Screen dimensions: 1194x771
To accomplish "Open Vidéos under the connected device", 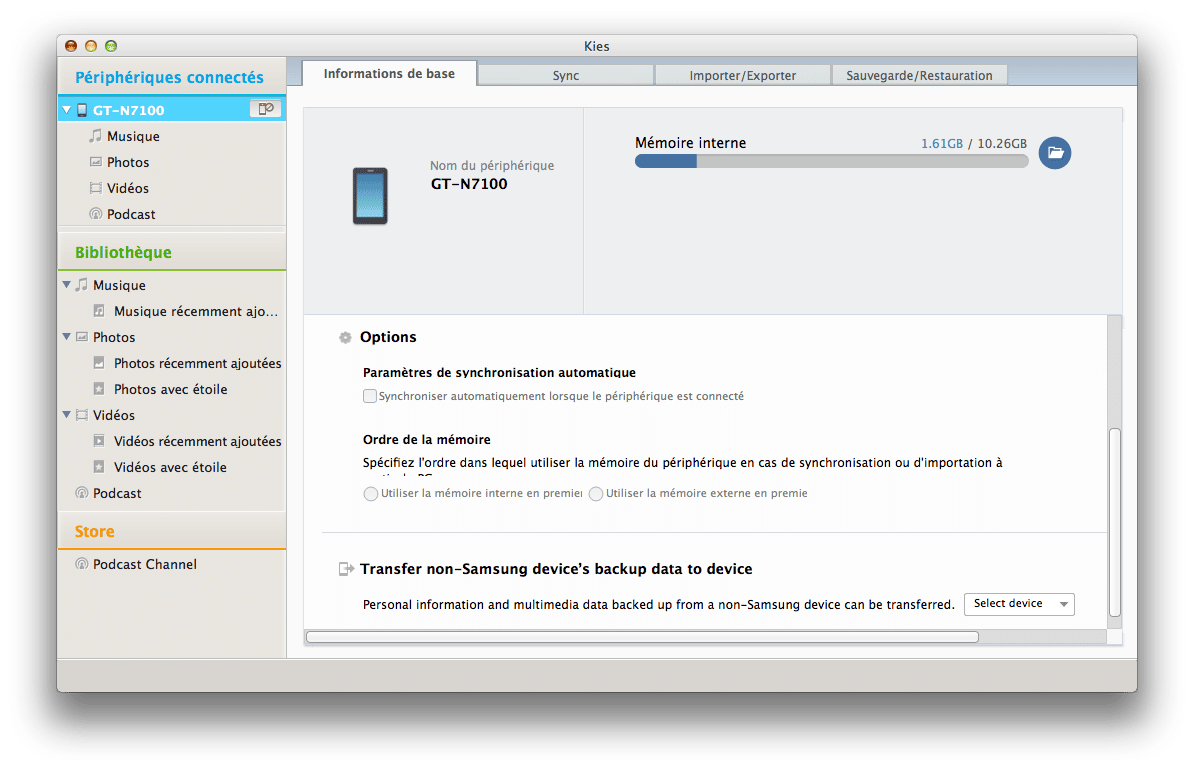I will pyautogui.click(x=127, y=188).
